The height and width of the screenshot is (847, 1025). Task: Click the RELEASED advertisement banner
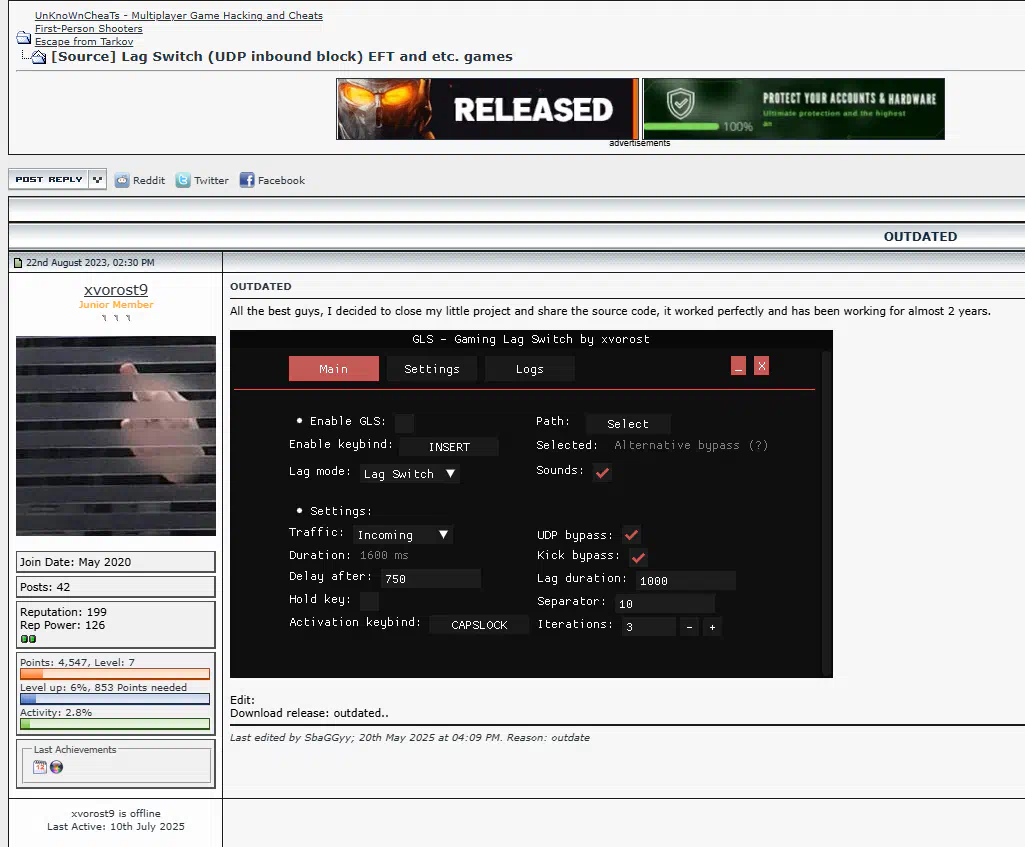tap(487, 109)
